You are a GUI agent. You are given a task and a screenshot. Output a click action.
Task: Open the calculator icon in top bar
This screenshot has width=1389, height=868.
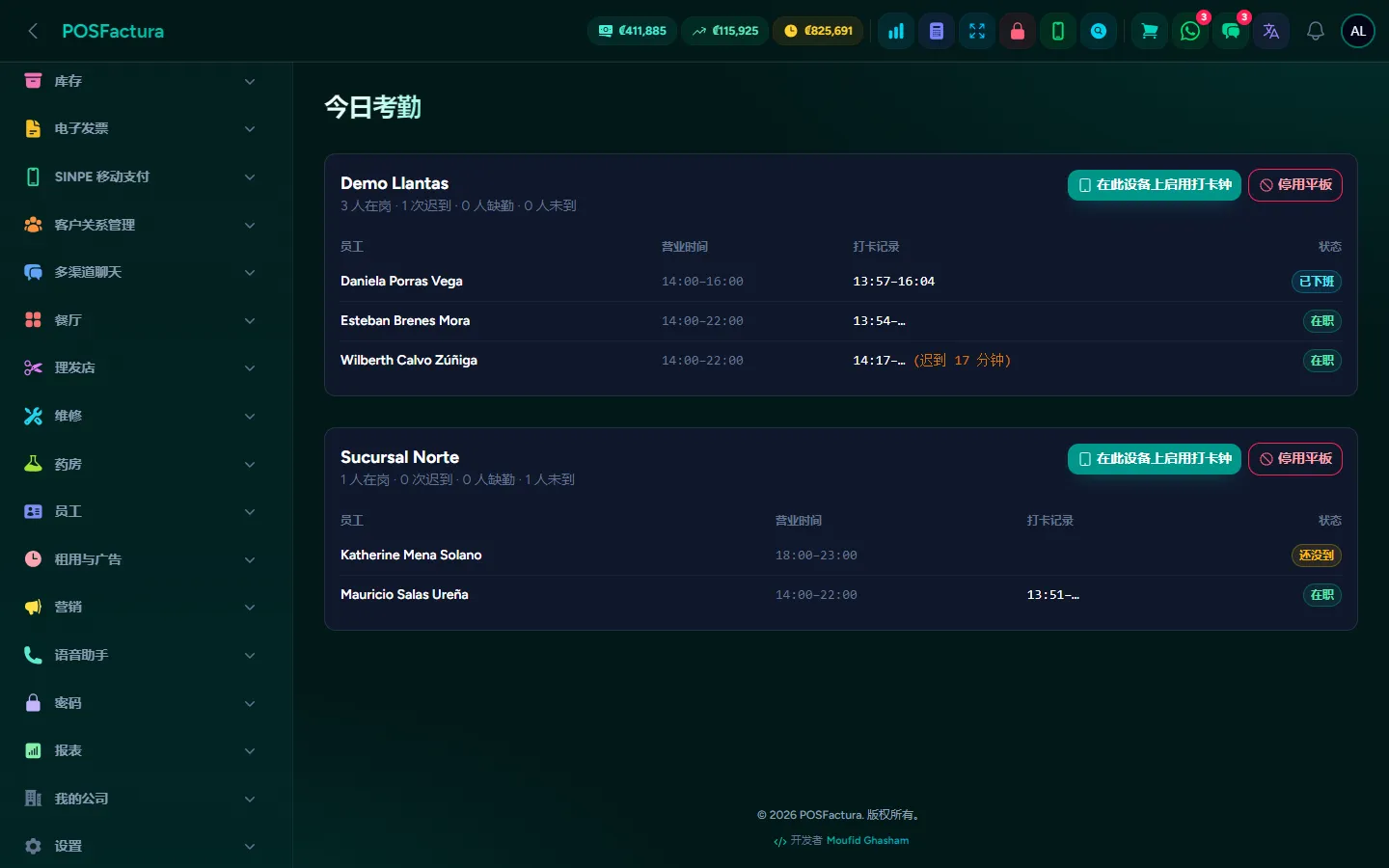[x=937, y=31]
